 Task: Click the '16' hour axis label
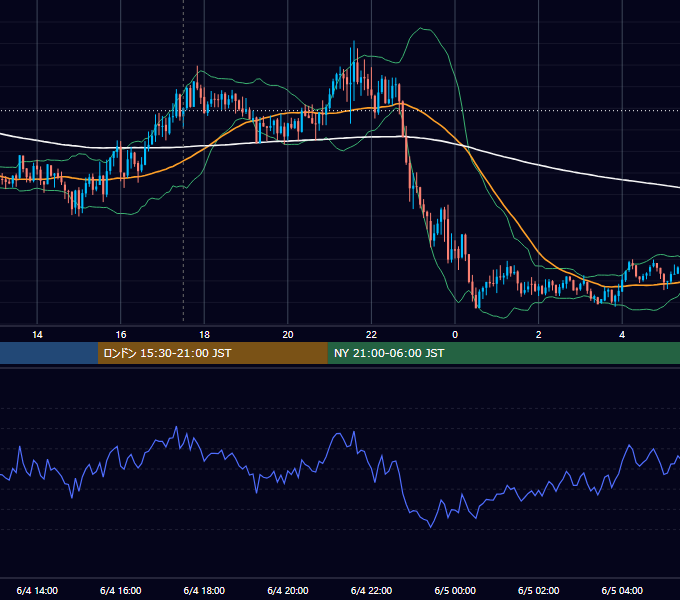pyautogui.click(x=121, y=335)
